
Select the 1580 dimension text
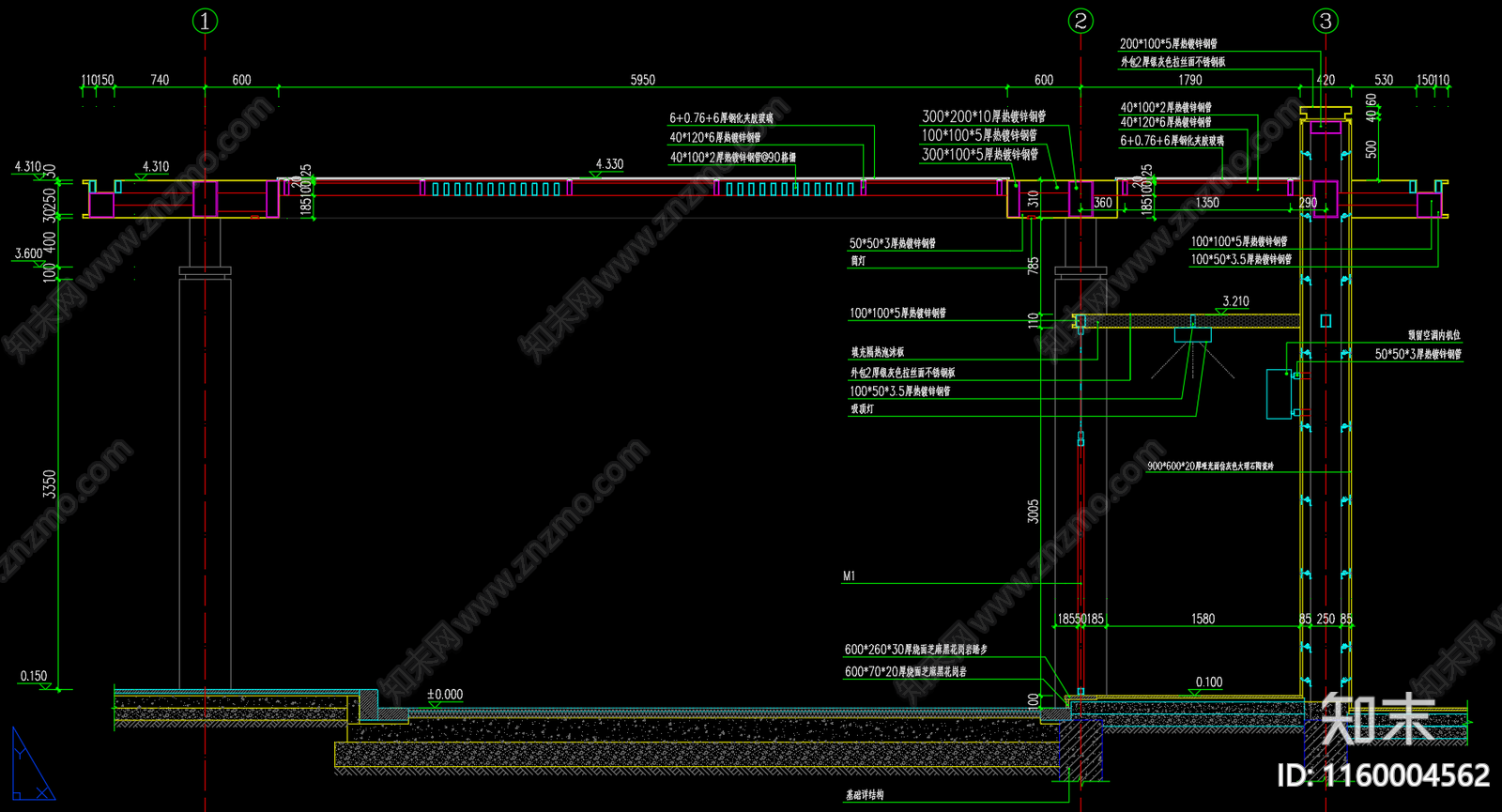pos(1203,619)
